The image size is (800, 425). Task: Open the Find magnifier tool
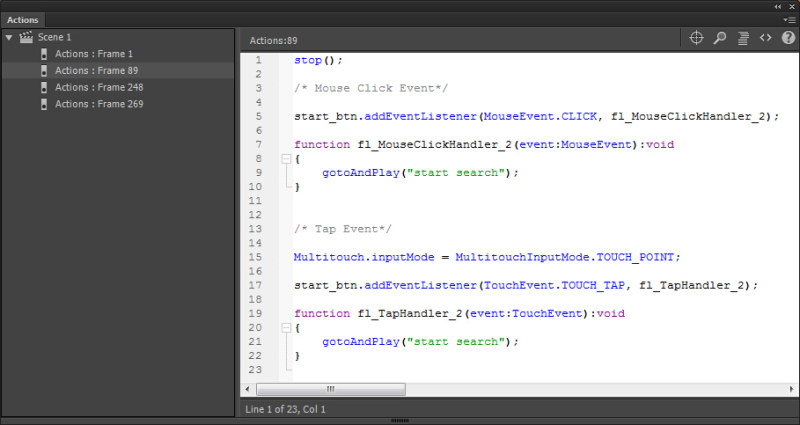pos(719,38)
